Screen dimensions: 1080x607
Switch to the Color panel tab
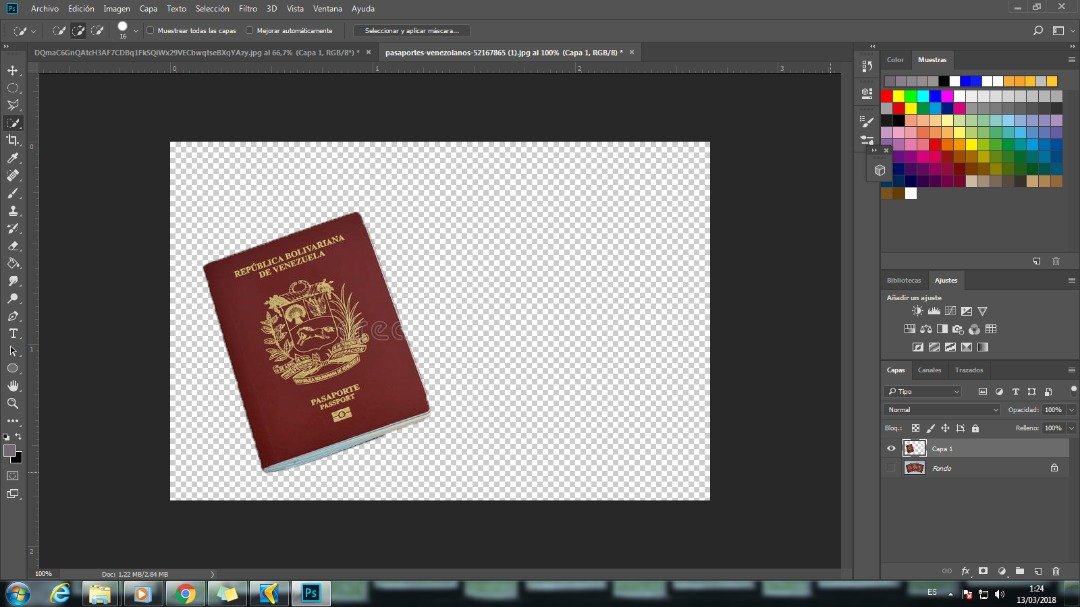(895, 60)
